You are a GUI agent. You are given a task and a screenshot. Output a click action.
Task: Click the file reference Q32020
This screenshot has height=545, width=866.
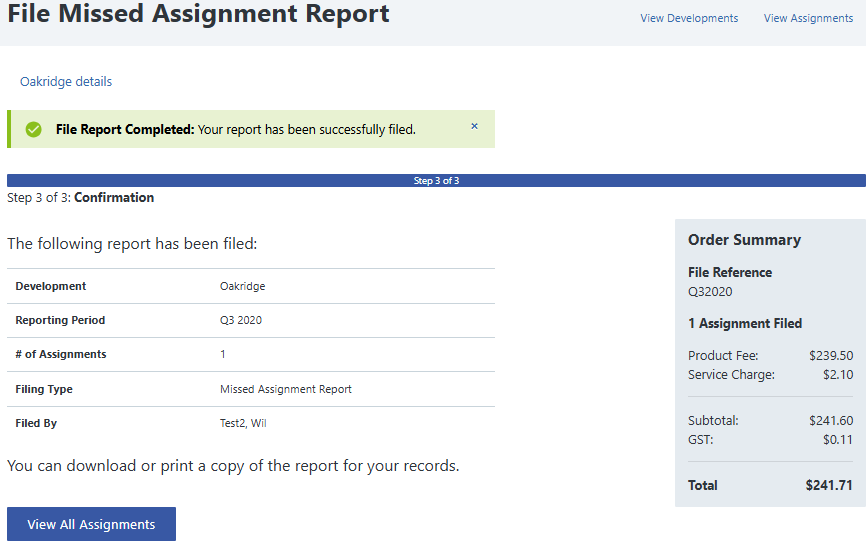point(710,292)
